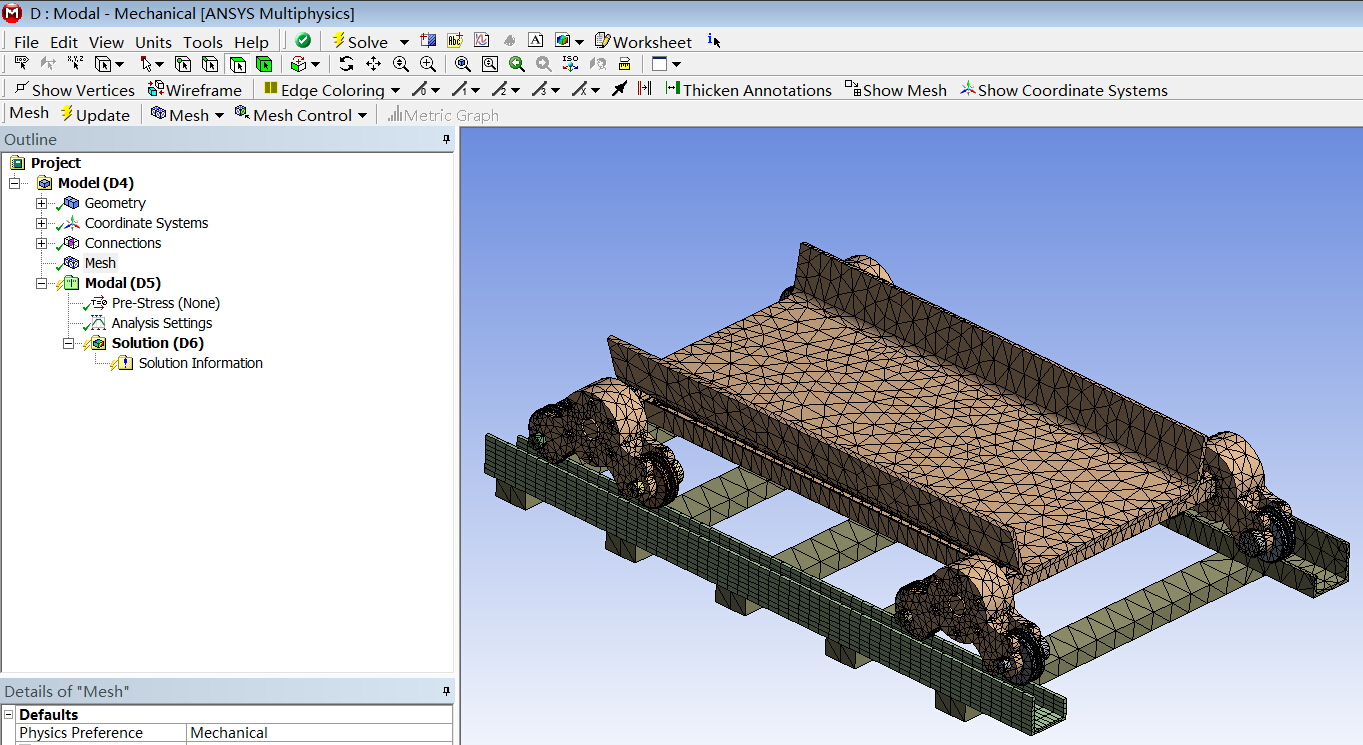
Task: Toggle Wireframe display mode
Action: (194, 90)
